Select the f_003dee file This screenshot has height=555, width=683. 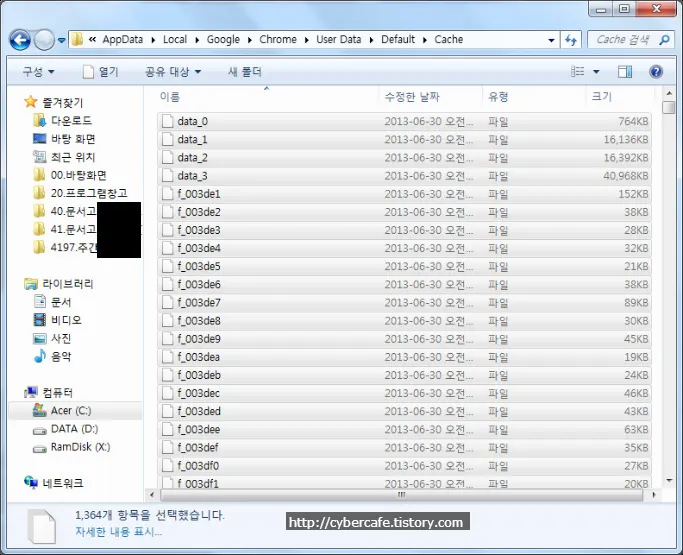404,430
